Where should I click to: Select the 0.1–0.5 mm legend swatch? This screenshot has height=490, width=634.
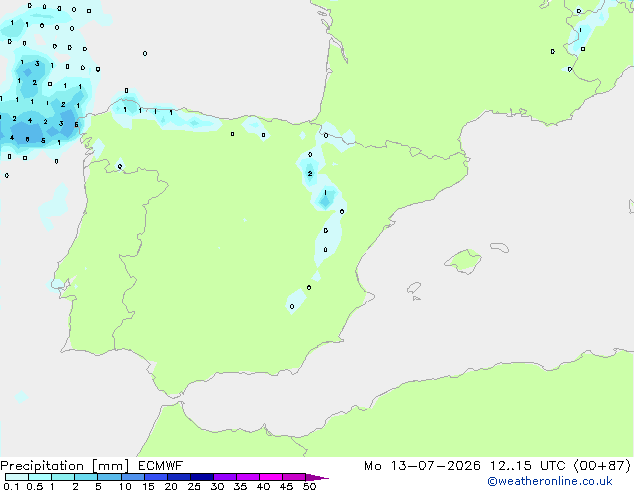pyautogui.click(x=17, y=477)
